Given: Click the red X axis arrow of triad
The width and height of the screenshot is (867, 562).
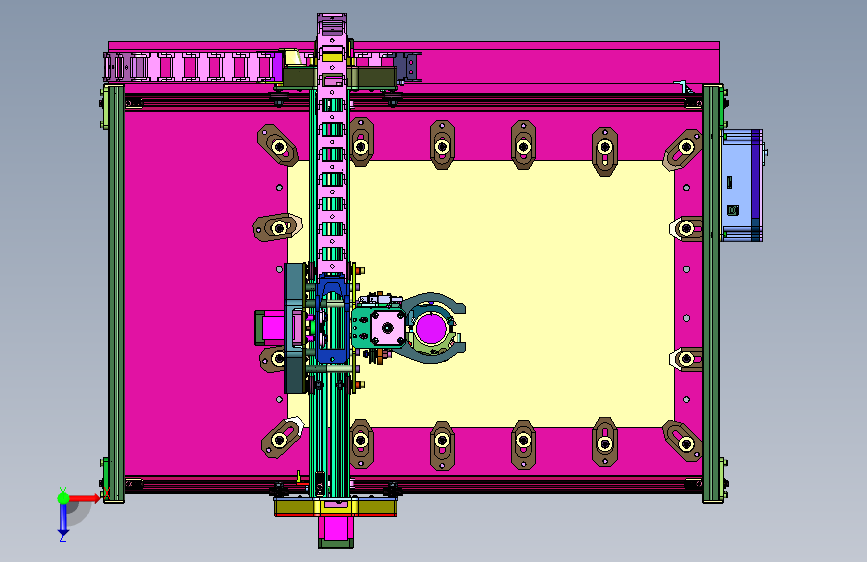Looking at the screenshot, I should point(84,498).
